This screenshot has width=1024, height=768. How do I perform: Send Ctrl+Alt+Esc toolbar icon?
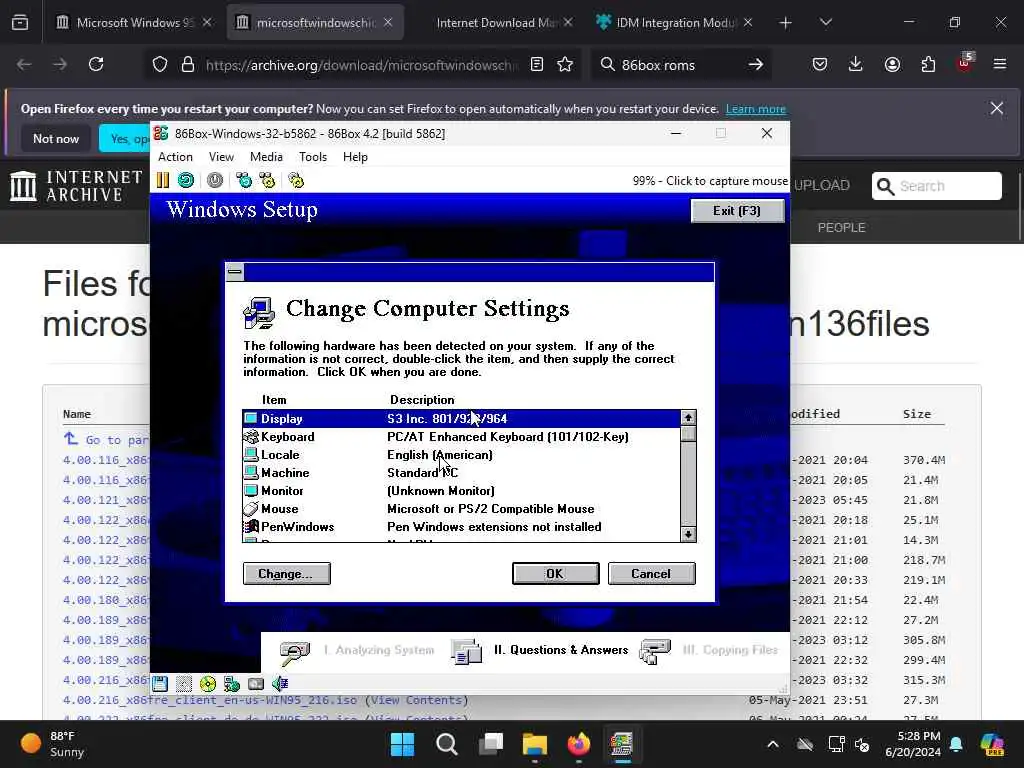pyautogui.click(x=268, y=180)
